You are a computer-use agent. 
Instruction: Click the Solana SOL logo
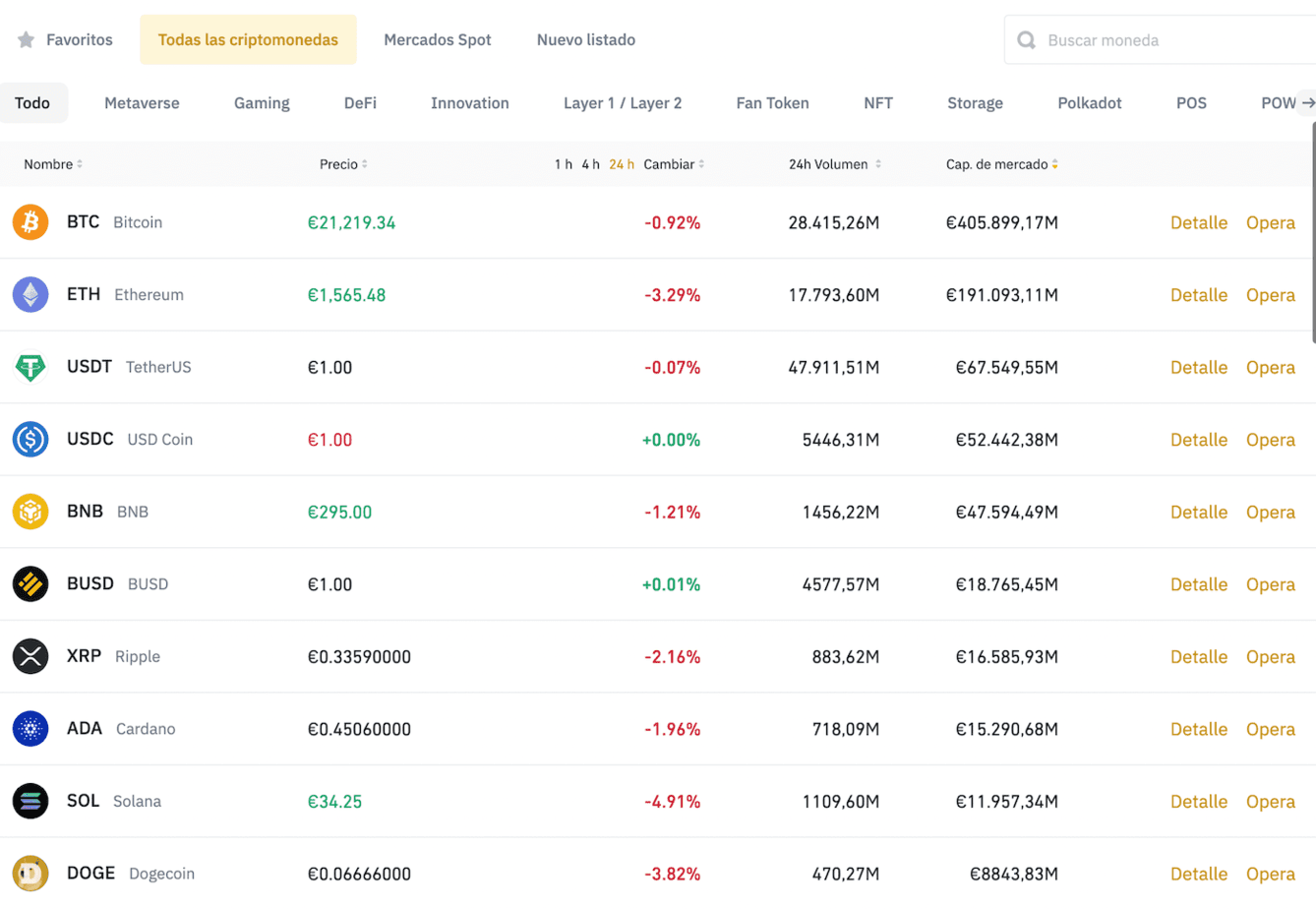click(x=30, y=801)
